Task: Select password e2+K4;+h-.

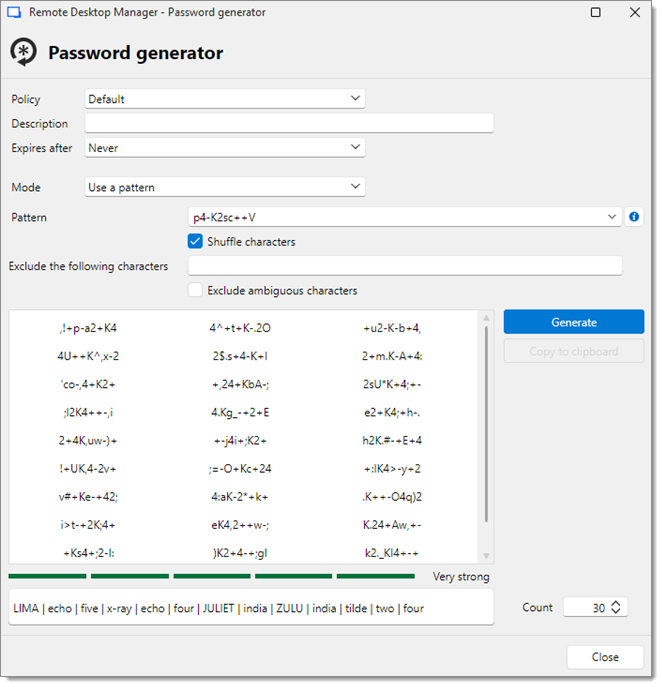Action: tap(394, 414)
